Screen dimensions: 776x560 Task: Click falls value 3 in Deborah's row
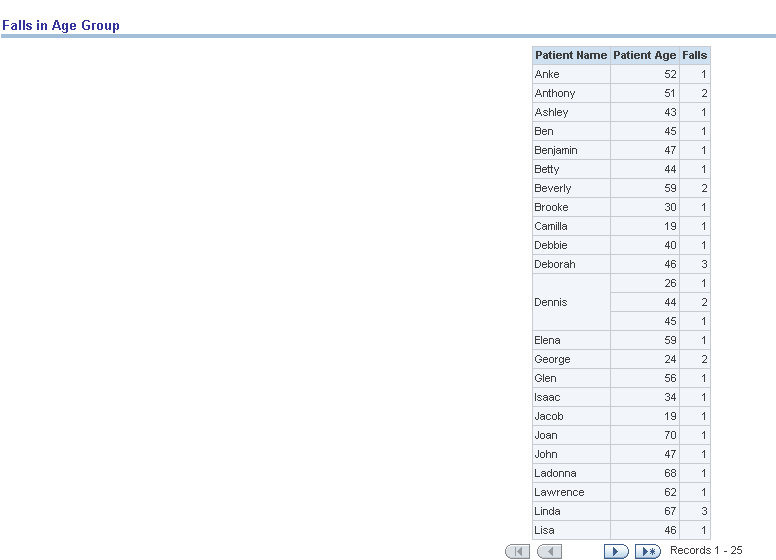pos(695,264)
